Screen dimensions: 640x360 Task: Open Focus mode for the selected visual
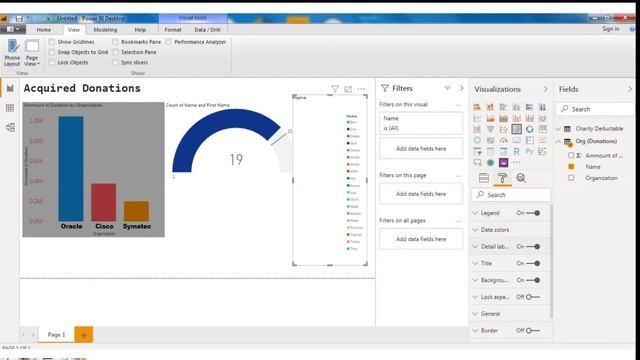coord(348,89)
